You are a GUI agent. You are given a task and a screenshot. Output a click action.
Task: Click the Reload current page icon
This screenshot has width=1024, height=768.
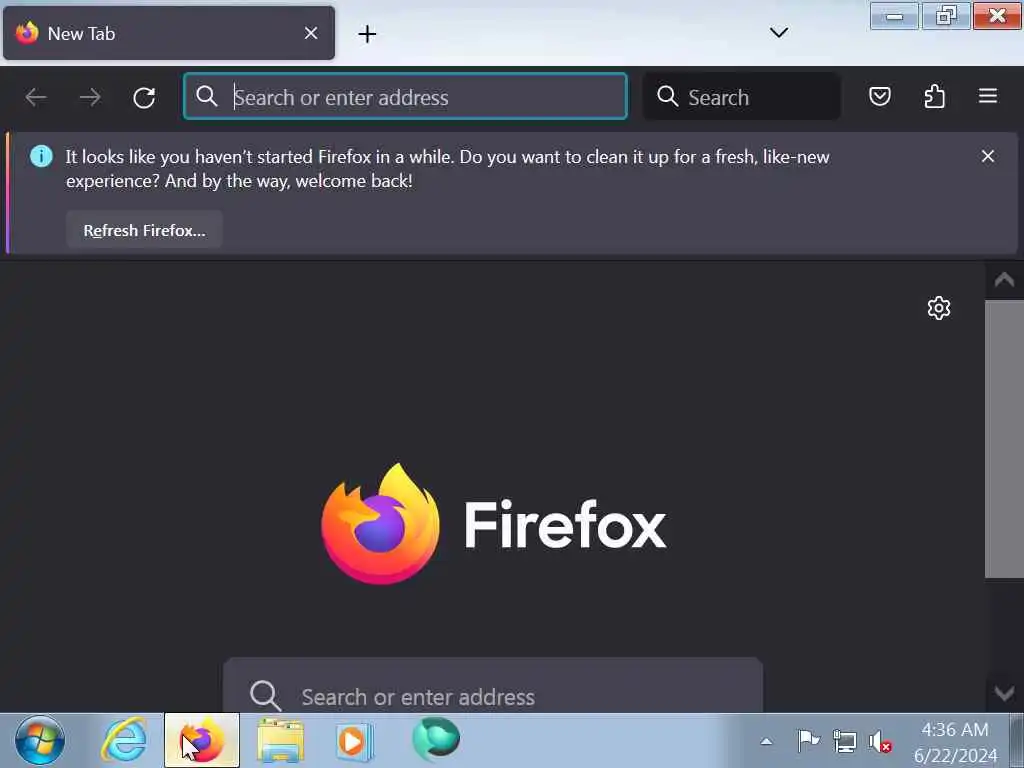[144, 98]
